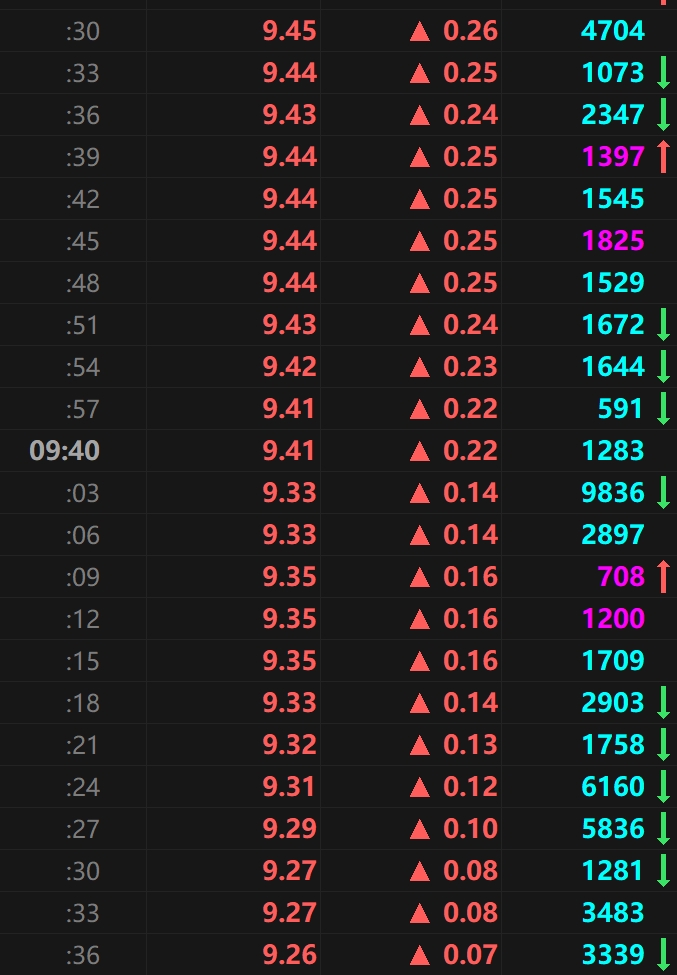Click the :54 time cell
677x975 pixels.
(x=83, y=367)
